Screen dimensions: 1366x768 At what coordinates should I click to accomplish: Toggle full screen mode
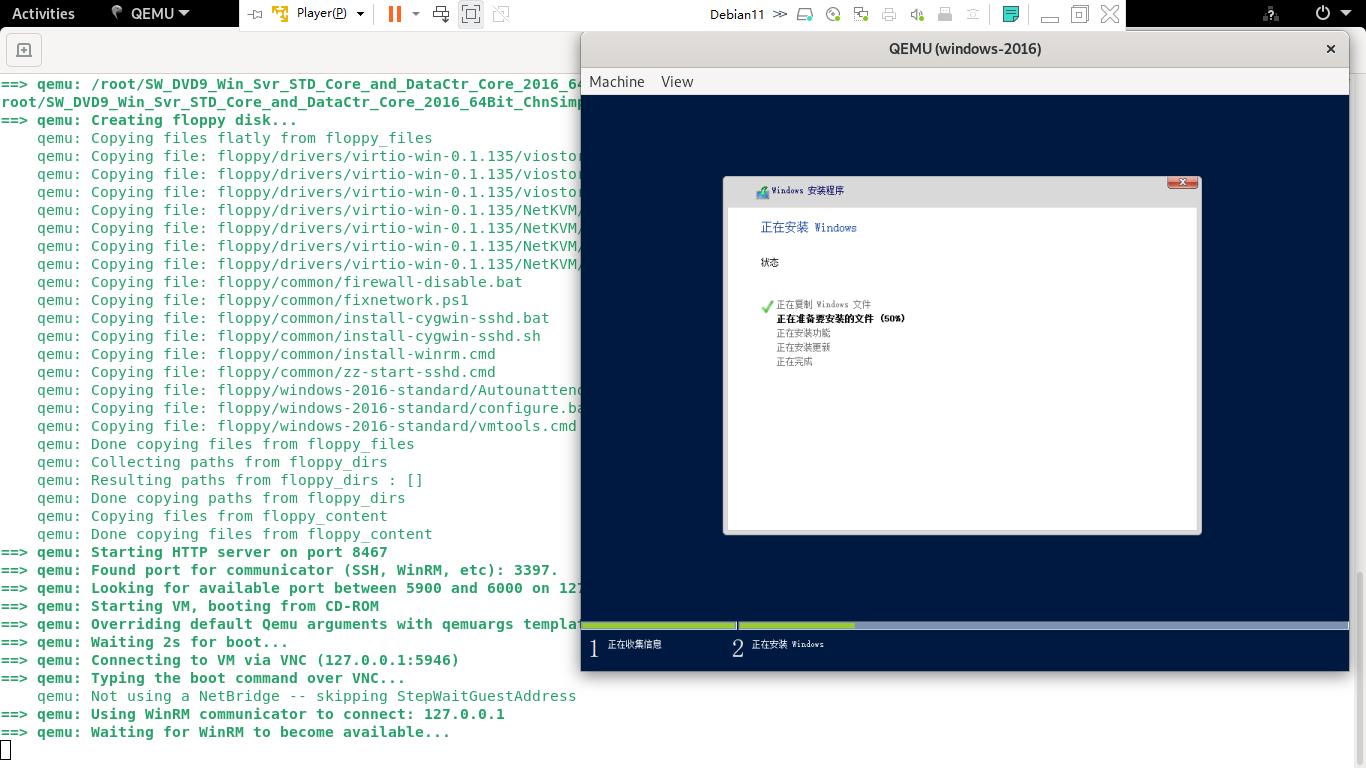[x=471, y=14]
